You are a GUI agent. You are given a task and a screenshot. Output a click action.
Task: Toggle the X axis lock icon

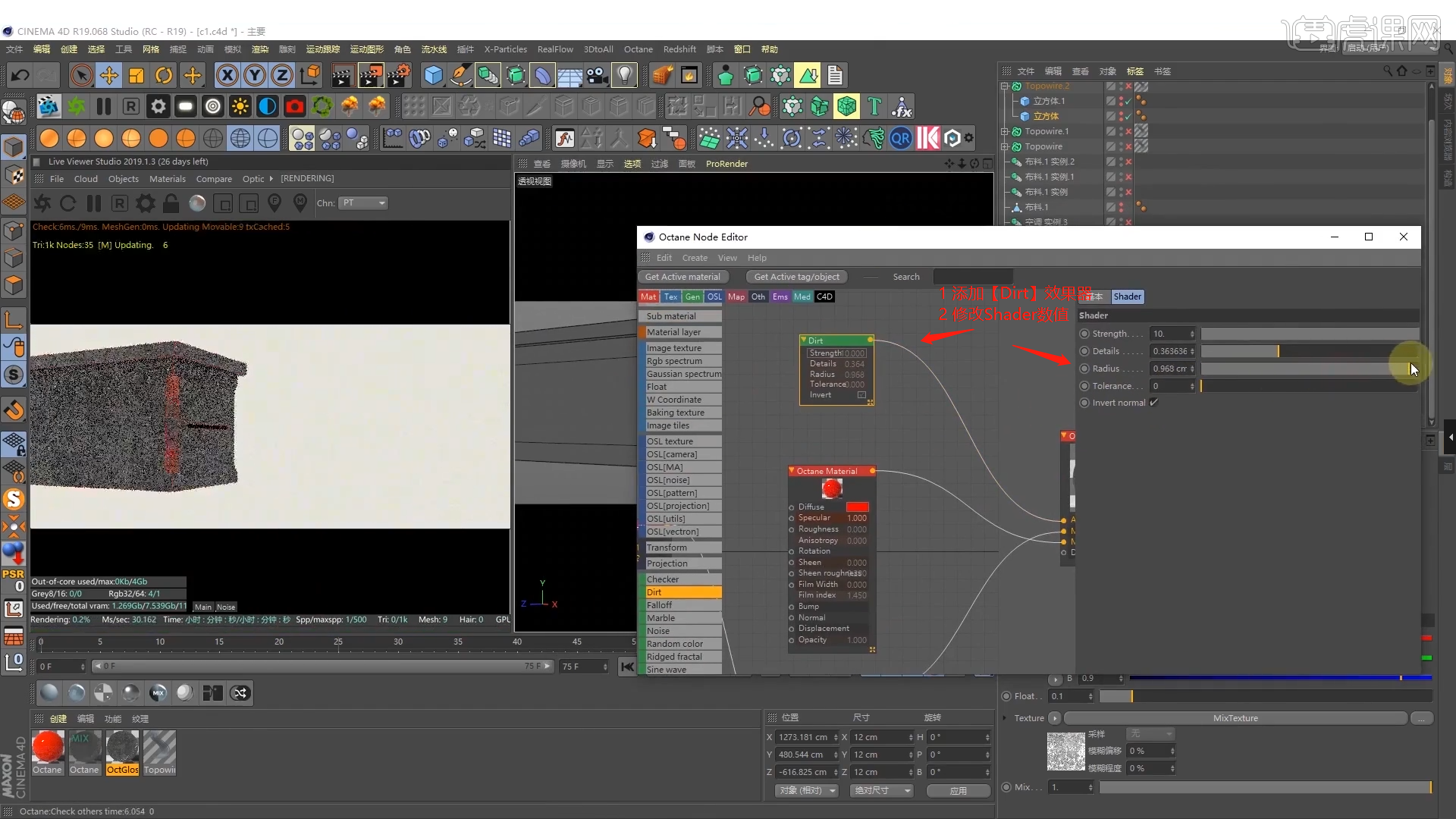(227, 75)
